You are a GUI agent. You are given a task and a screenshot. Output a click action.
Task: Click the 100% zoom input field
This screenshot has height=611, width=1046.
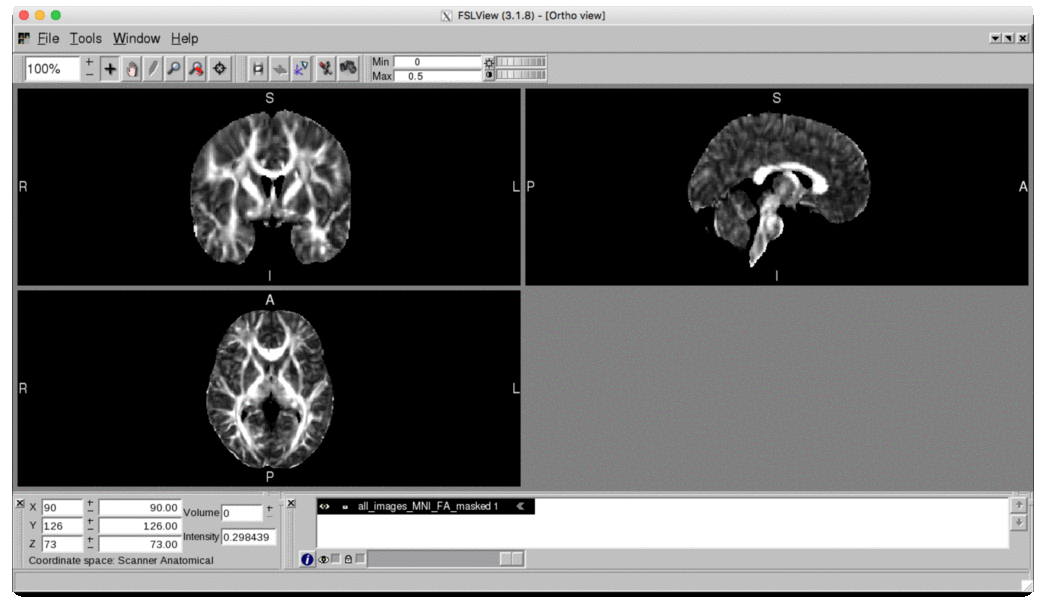(53, 69)
